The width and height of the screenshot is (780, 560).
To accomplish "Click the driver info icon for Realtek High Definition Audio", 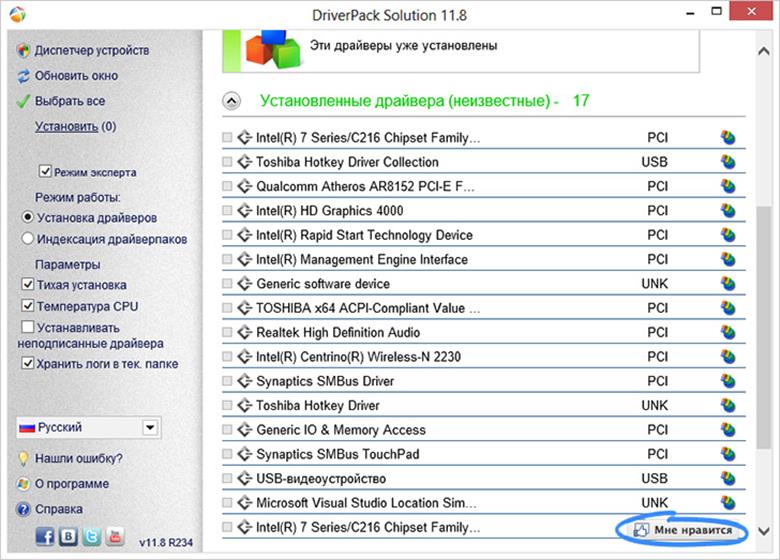I will coord(728,332).
